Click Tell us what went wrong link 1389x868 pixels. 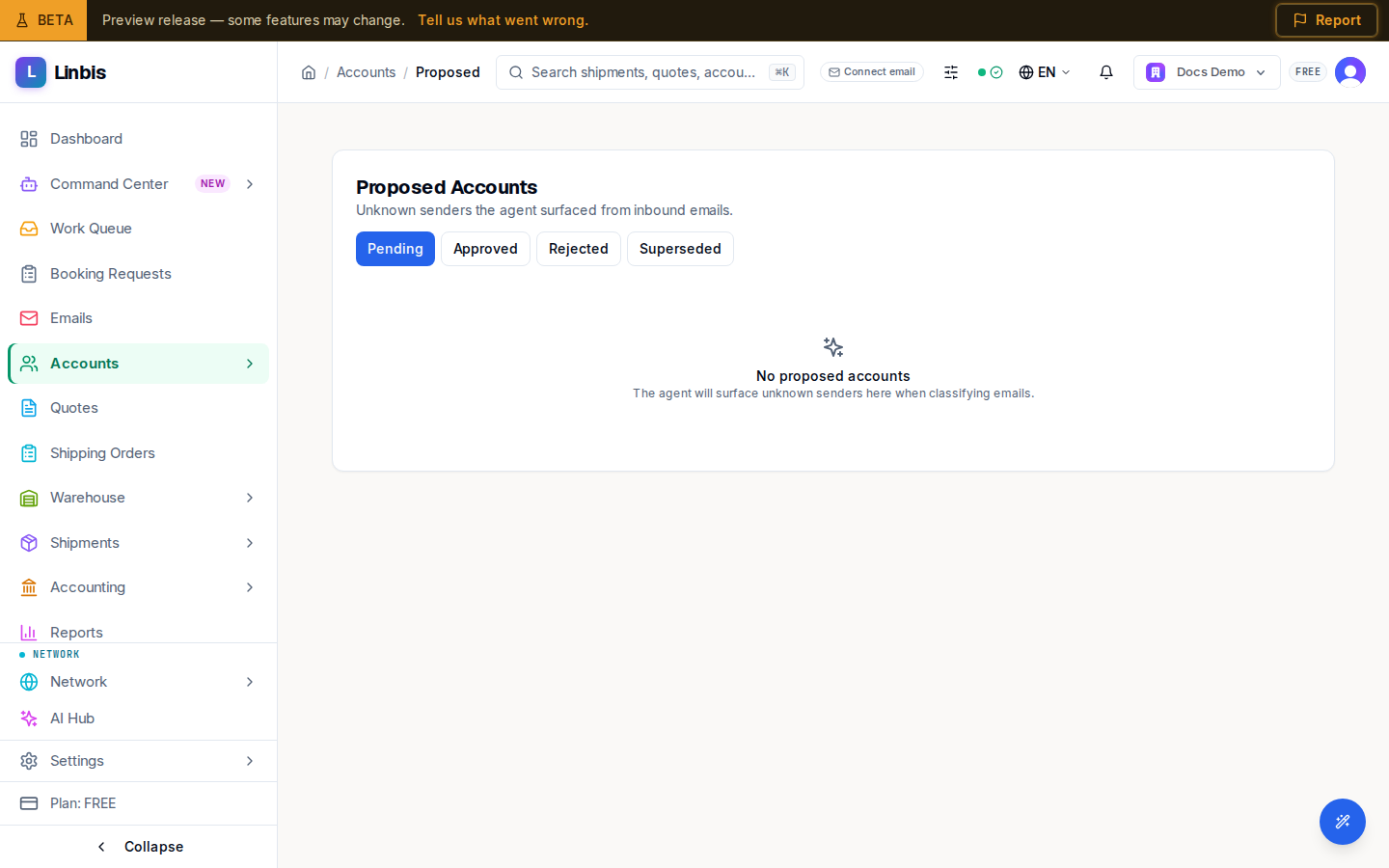503,20
